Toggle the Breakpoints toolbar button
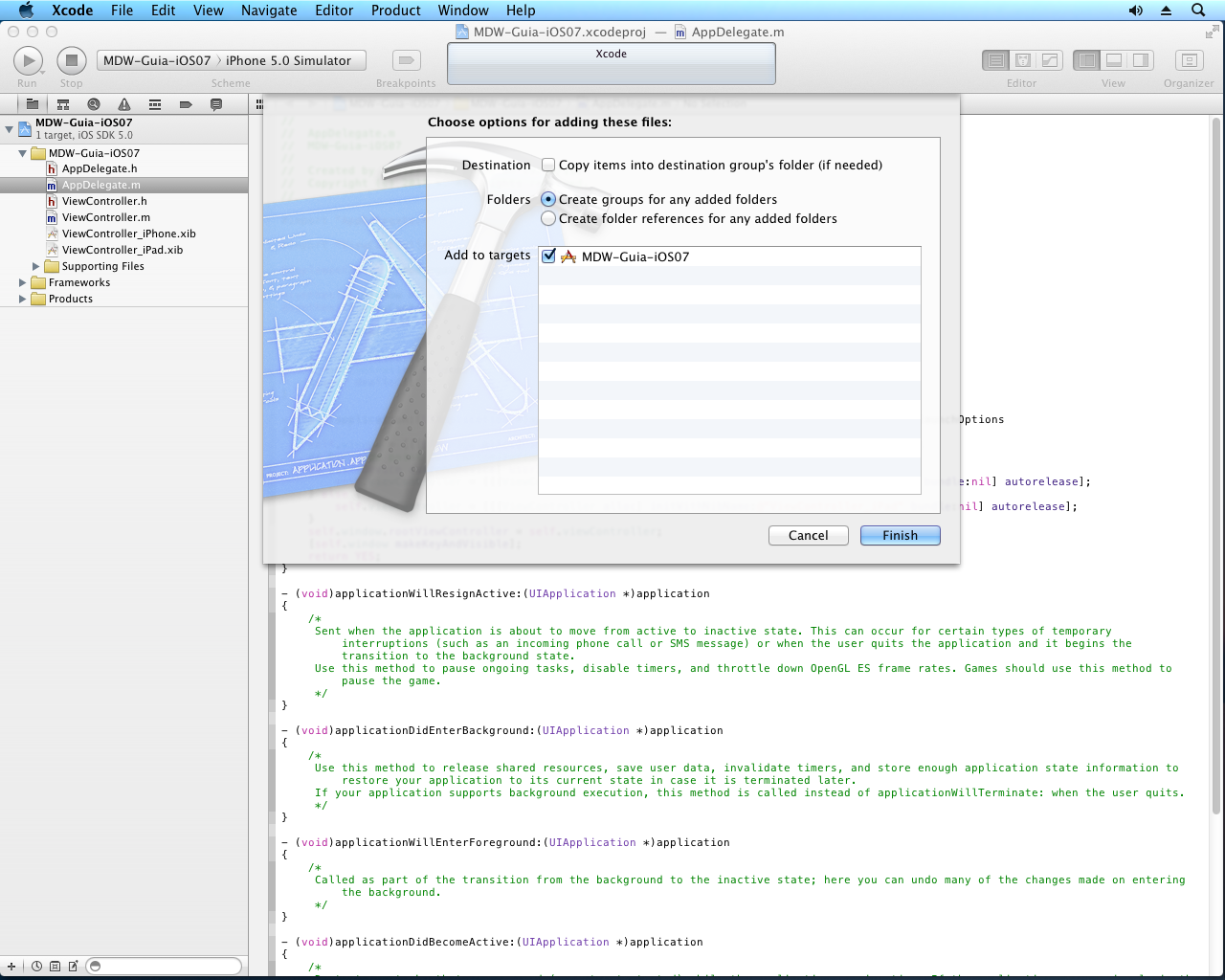Screen dimensions: 1225x980 [x=406, y=60]
